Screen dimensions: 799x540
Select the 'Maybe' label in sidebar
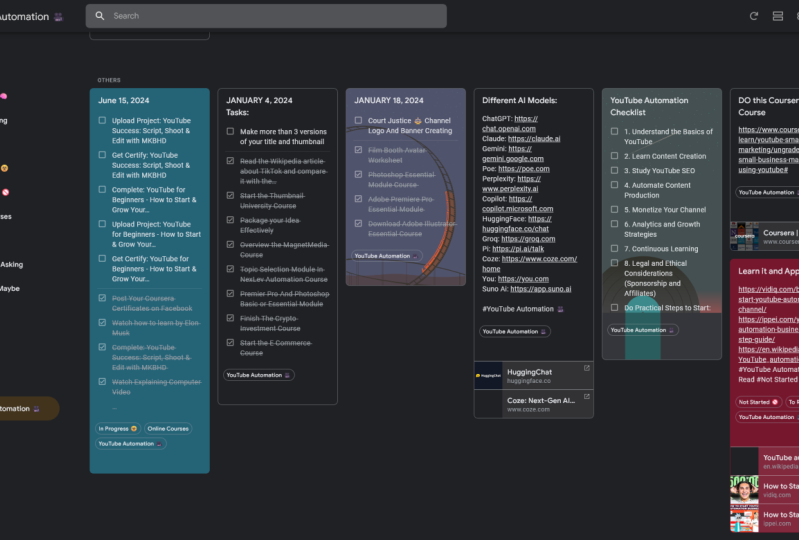(x=10, y=288)
